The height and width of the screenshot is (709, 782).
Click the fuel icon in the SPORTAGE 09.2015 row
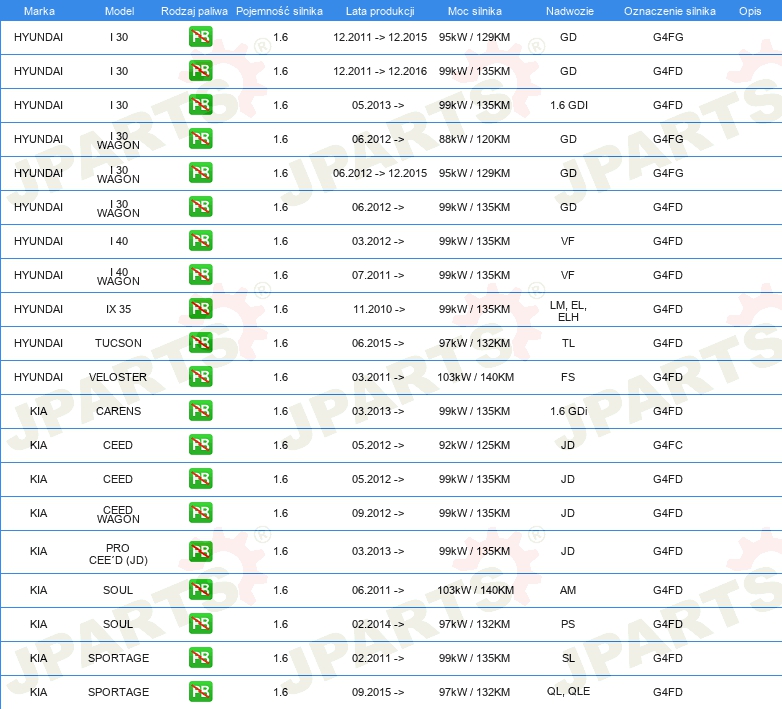click(200, 691)
